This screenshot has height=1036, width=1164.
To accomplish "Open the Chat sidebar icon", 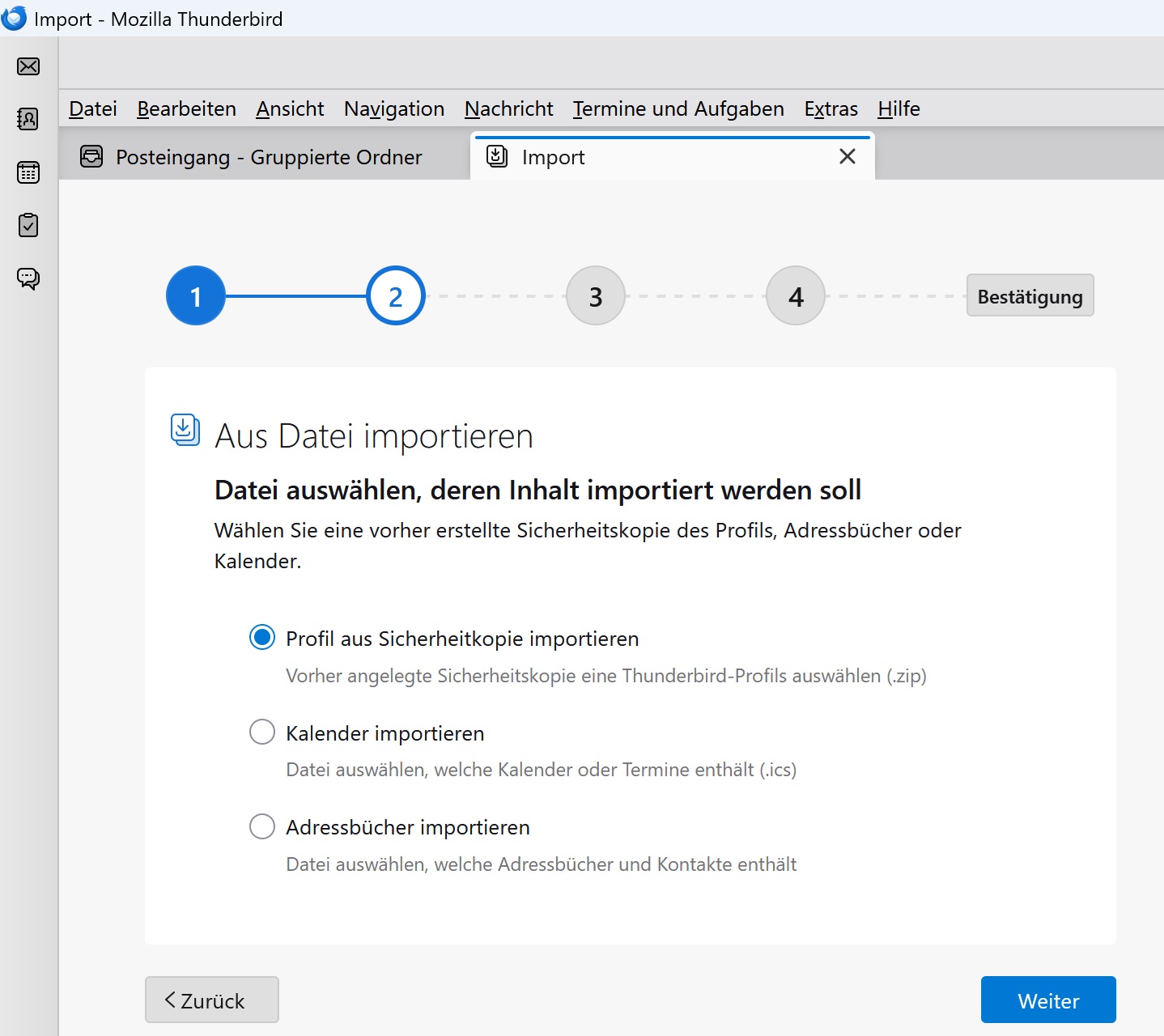I will point(28,278).
